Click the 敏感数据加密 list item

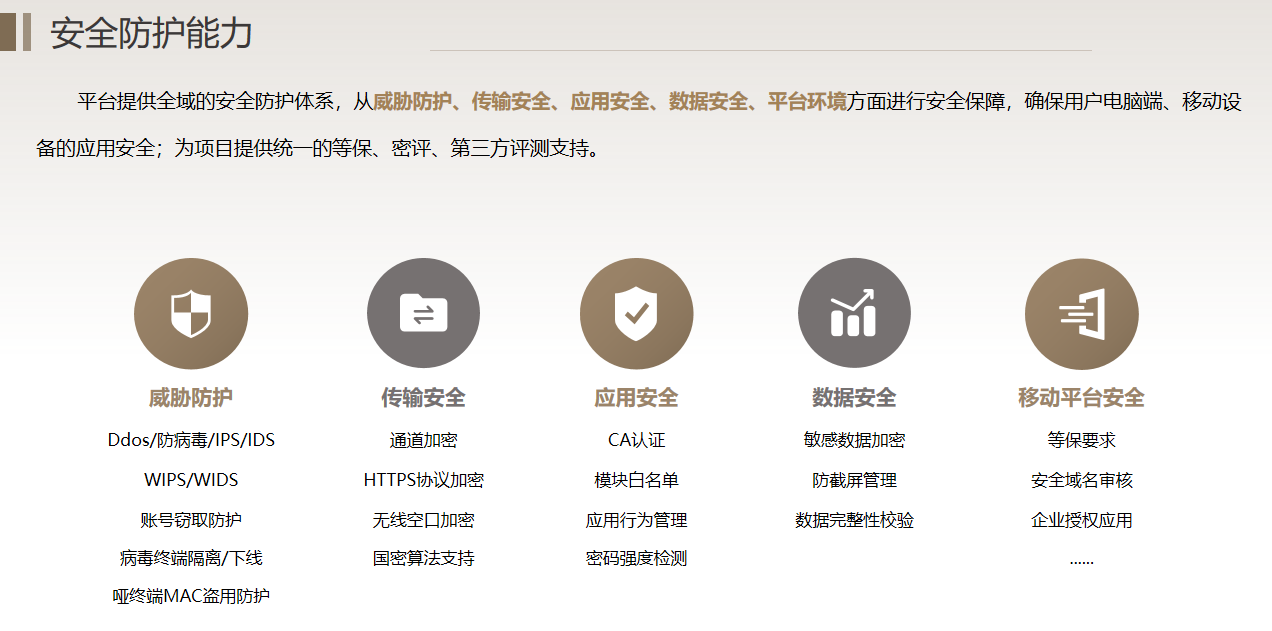coord(854,441)
